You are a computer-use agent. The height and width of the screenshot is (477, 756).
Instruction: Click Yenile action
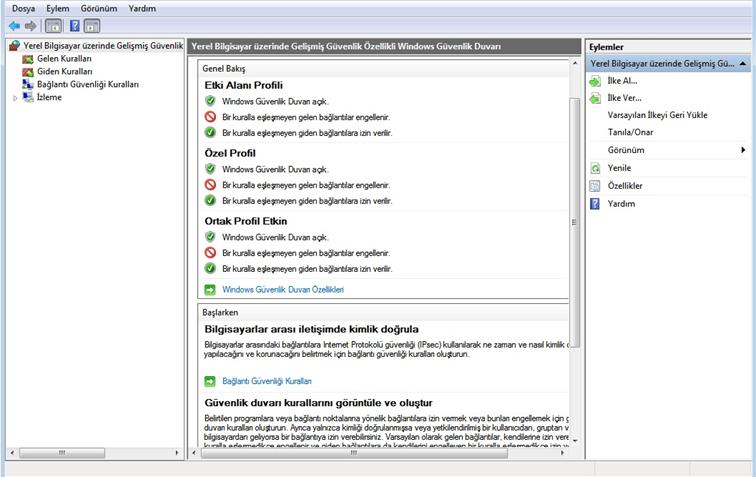point(620,168)
